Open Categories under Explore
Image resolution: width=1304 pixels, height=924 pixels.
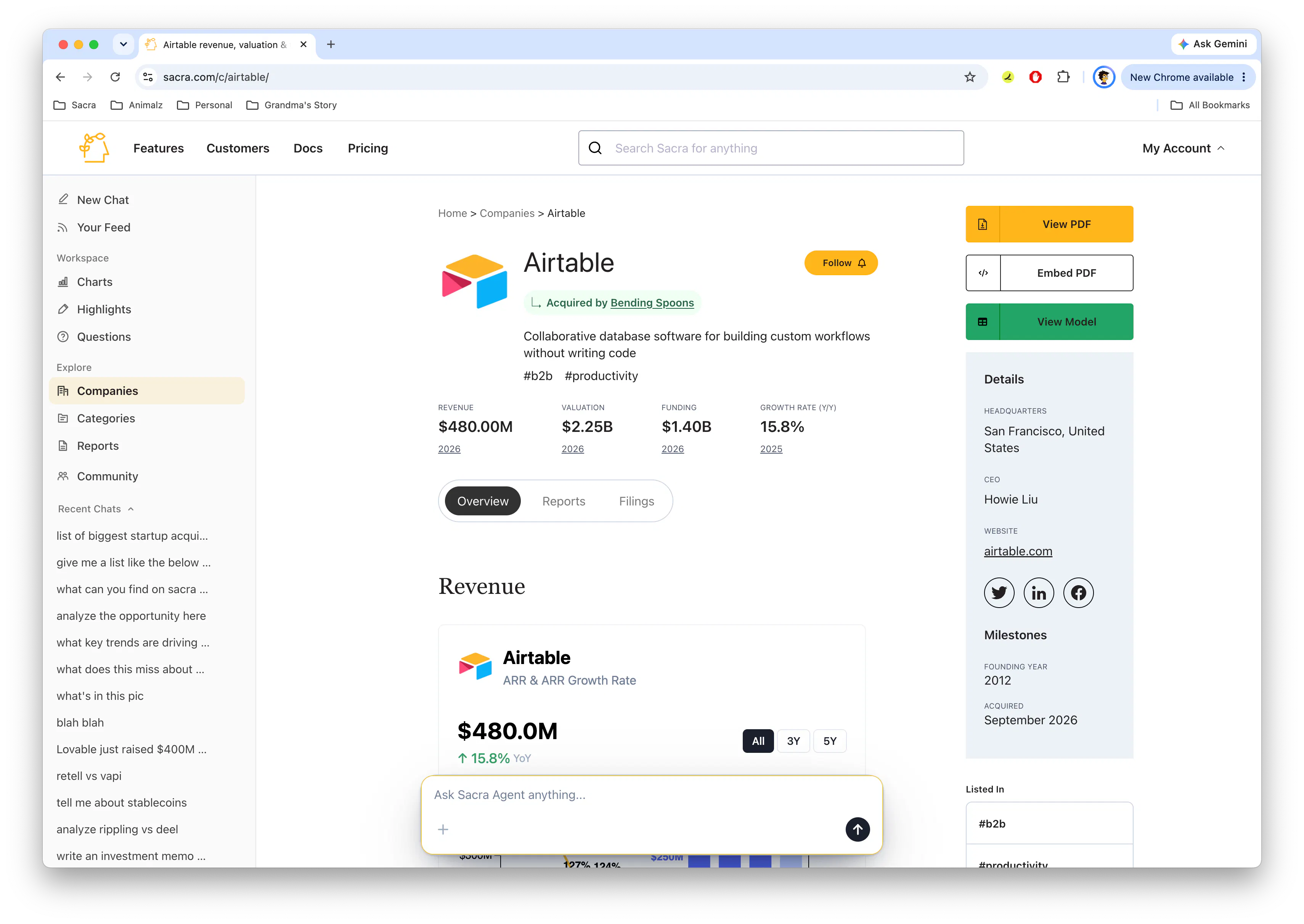click(x=147, y=418)
